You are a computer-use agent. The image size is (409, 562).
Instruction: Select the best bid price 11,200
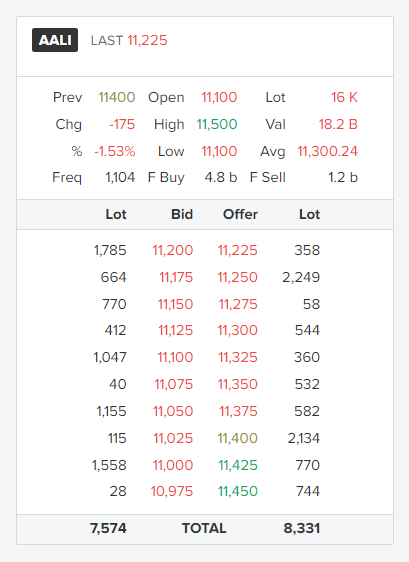173,250
